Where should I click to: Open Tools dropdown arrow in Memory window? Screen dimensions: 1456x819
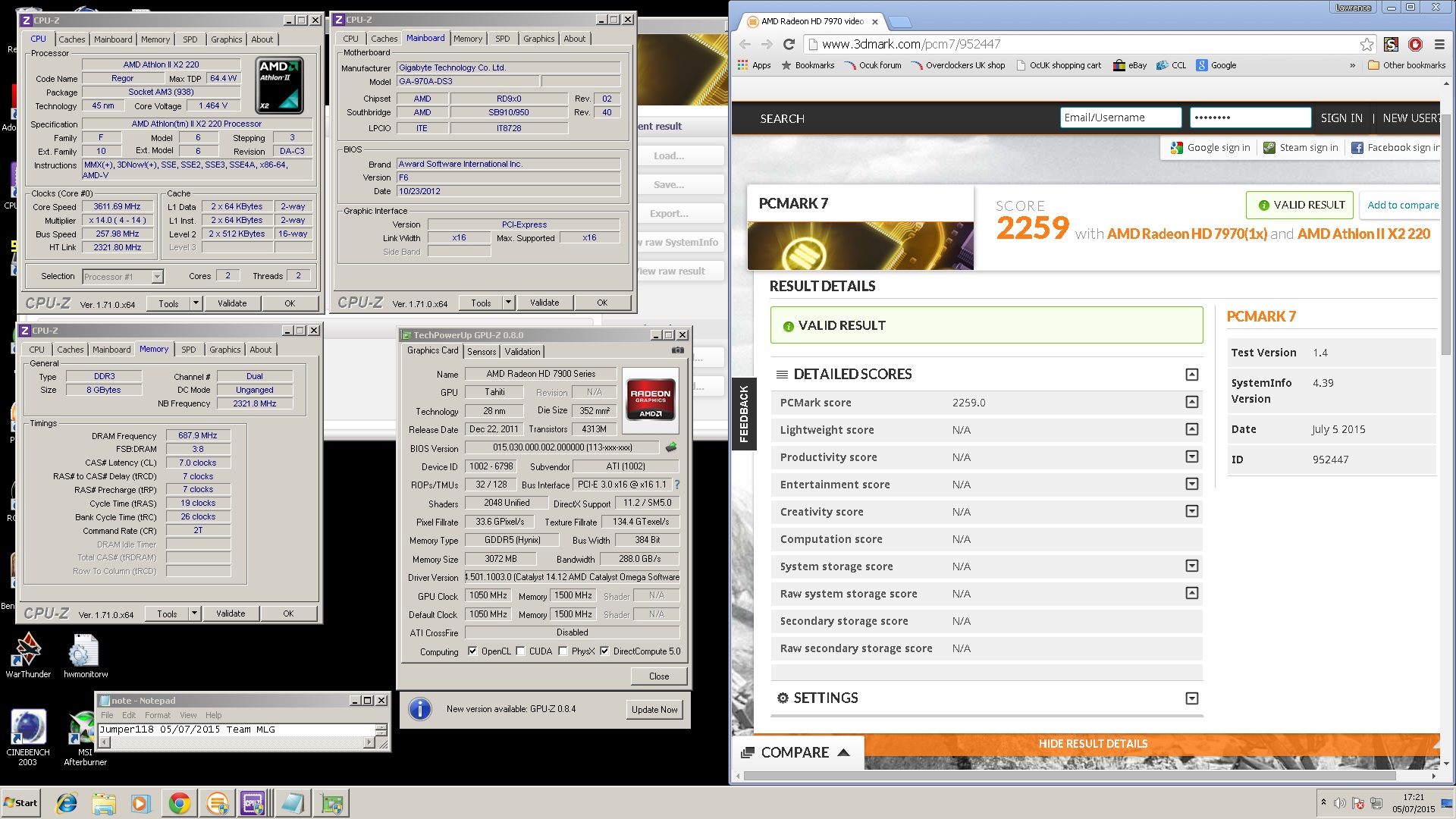194,613
